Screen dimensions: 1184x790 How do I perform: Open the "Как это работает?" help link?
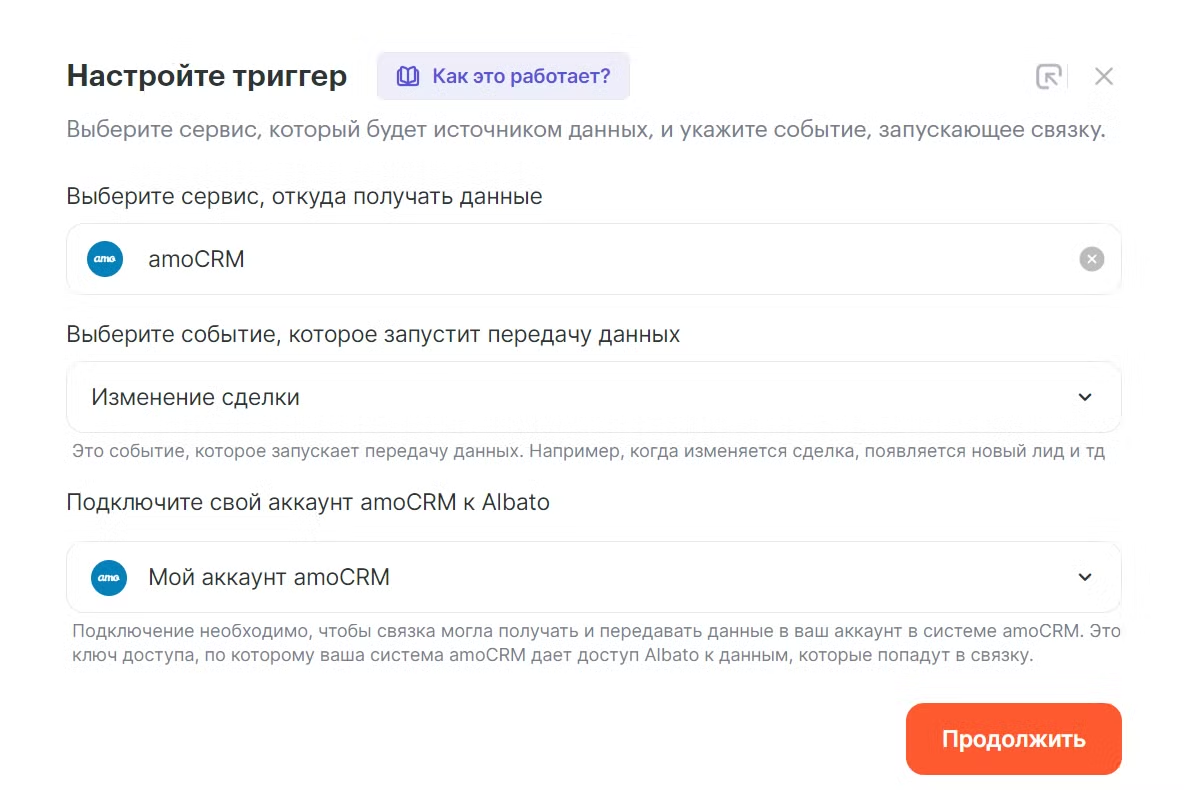520,76
